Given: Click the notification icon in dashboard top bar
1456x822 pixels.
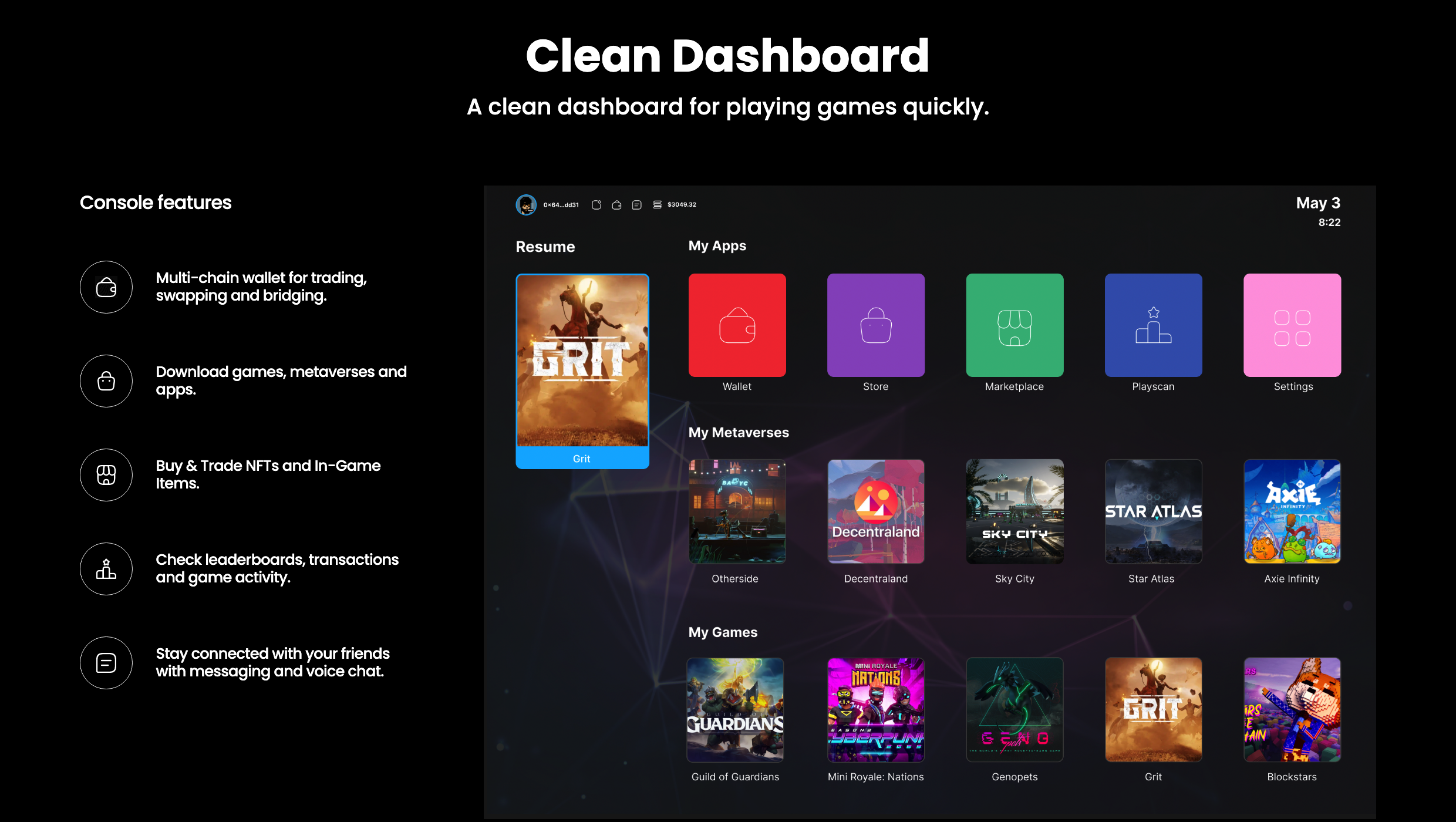Looking at the screenshot, I should tap(596, 205).
